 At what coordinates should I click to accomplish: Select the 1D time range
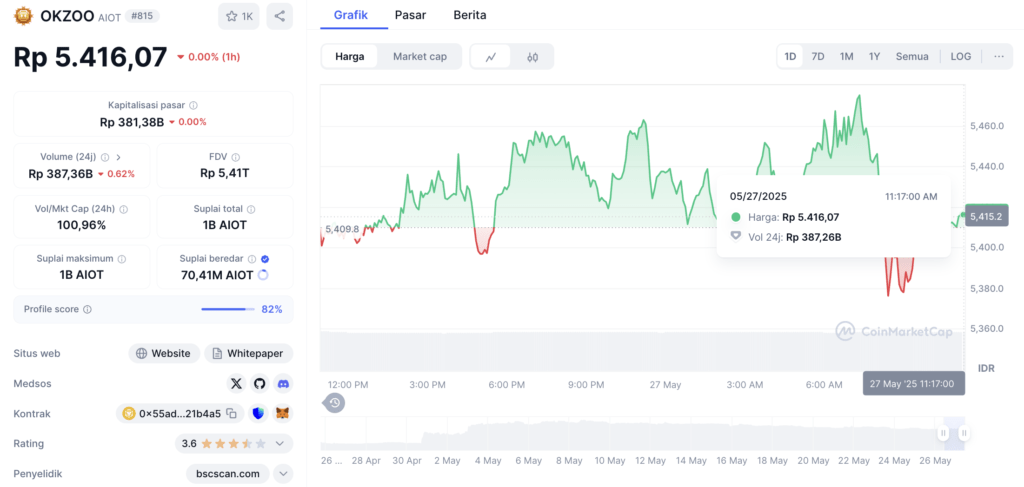[x=790, y=56]
